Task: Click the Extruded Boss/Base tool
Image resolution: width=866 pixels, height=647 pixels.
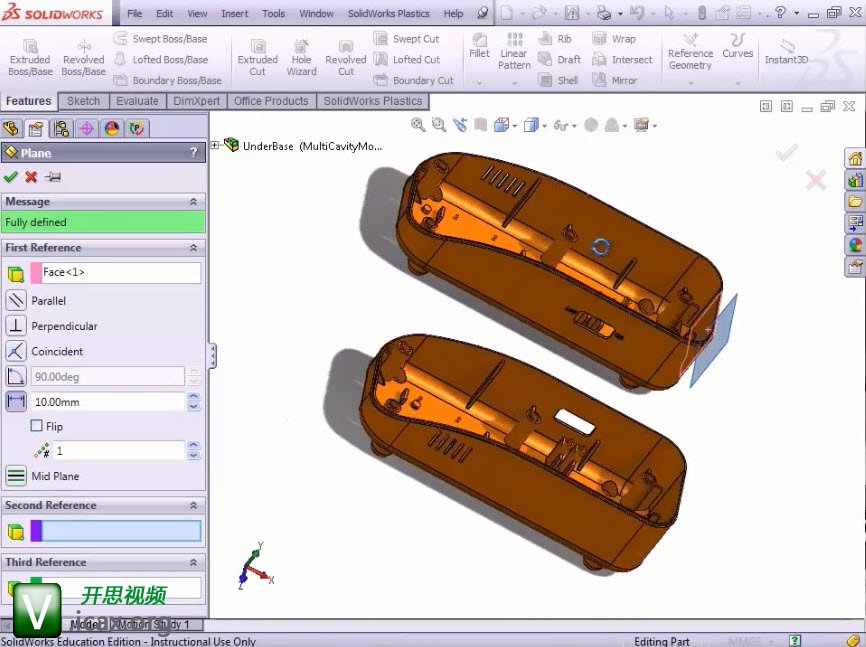Action: tap(30, 58)
